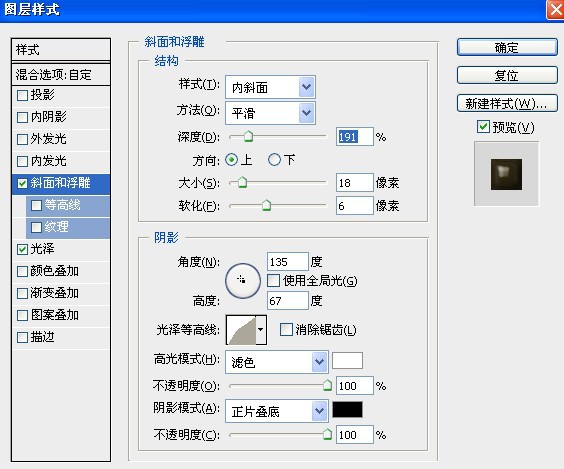564x469 pixels.
Task: Click the 软化 soften slider handle
Action: (x=266, y=205)
